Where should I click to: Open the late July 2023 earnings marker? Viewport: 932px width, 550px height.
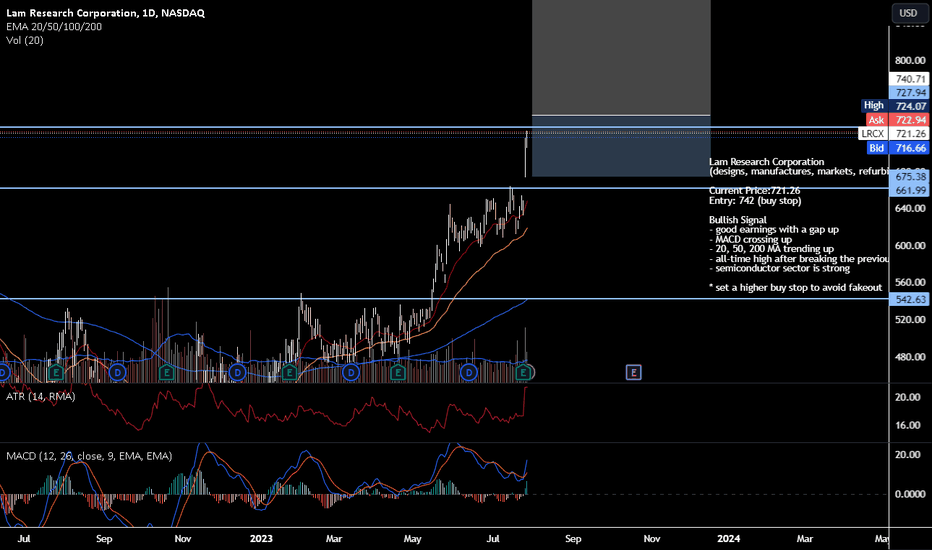point(523,373)
